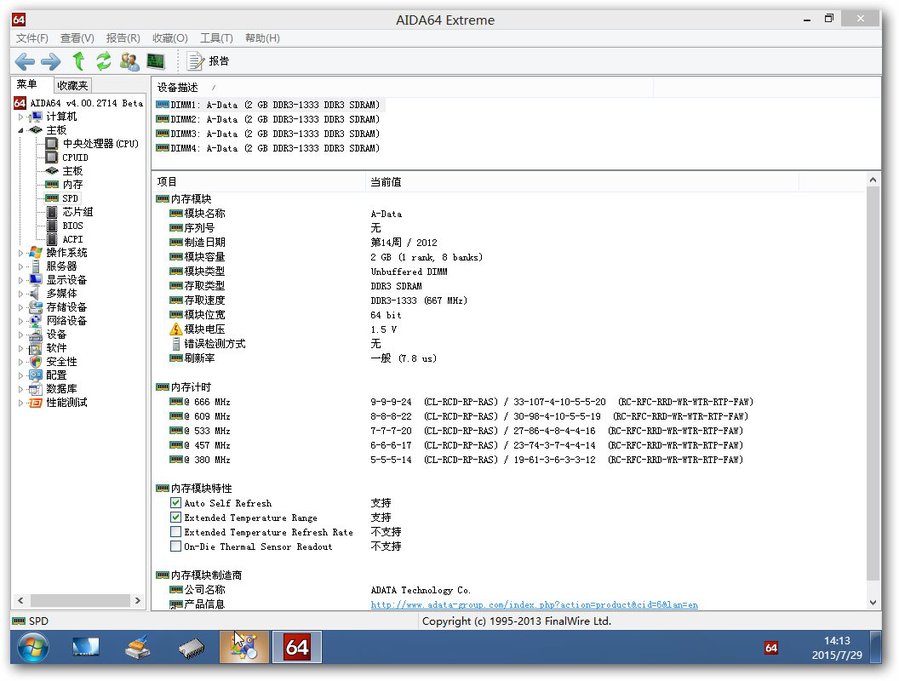This screenshot has width=899, height=681.
Task: Select the 设备 tree icon
Action: 36,335
